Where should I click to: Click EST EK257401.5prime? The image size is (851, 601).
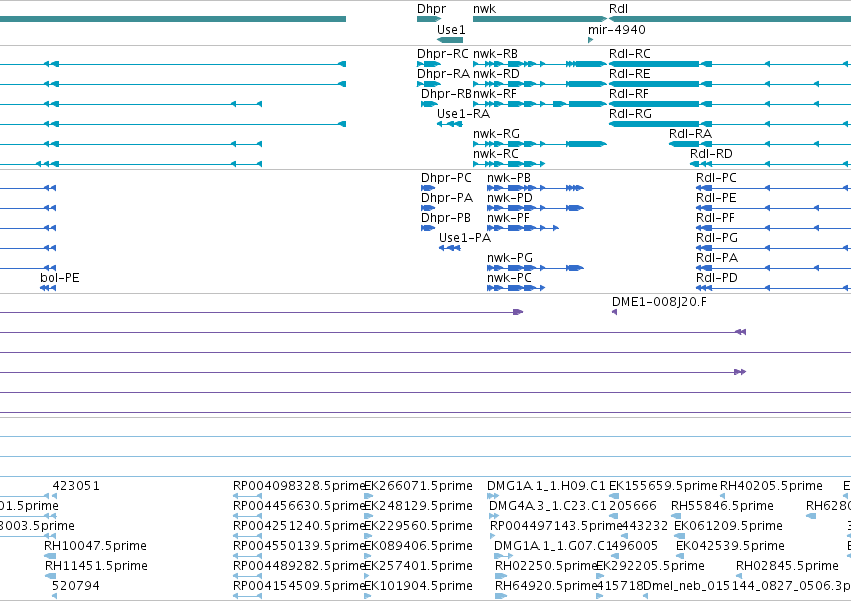click(367, 576)
